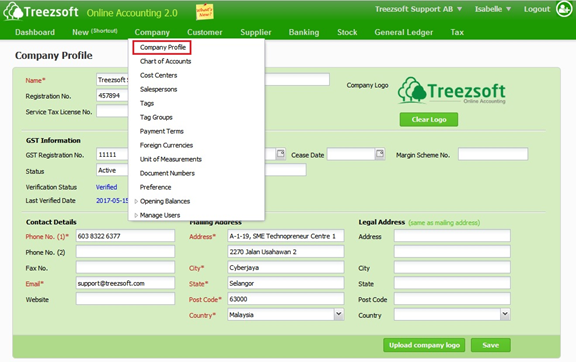Click the Website input field

click(125, 299)
